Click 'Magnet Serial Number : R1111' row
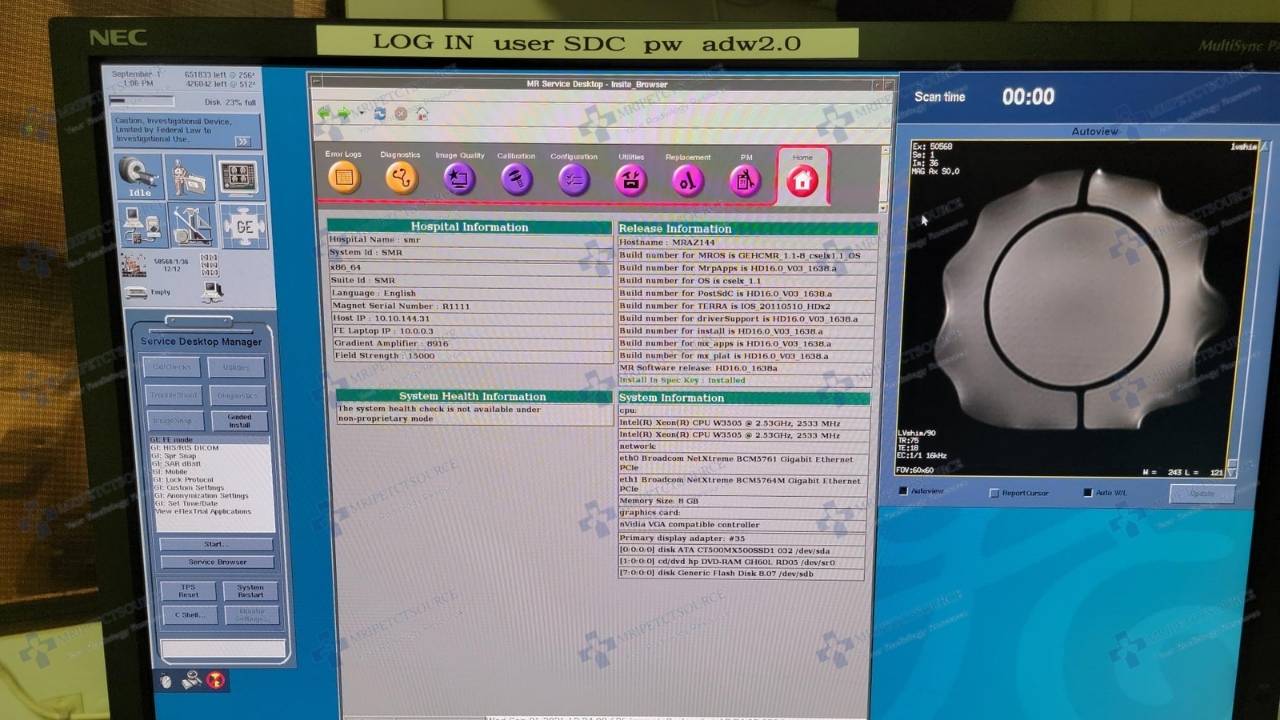Image resolution: width=1280 pixels, height=720 pixels. tap(470, 306)
